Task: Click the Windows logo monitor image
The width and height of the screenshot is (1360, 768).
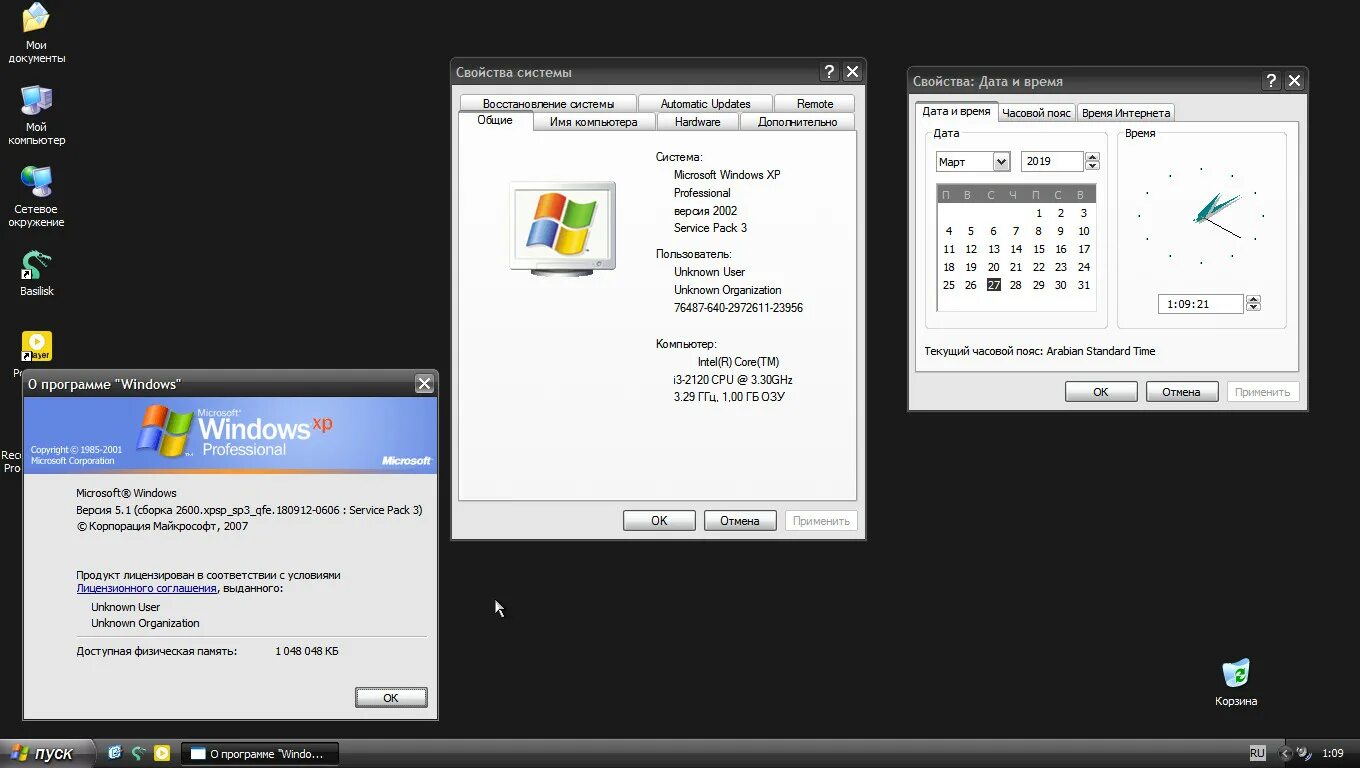Action: coord(561,228)
